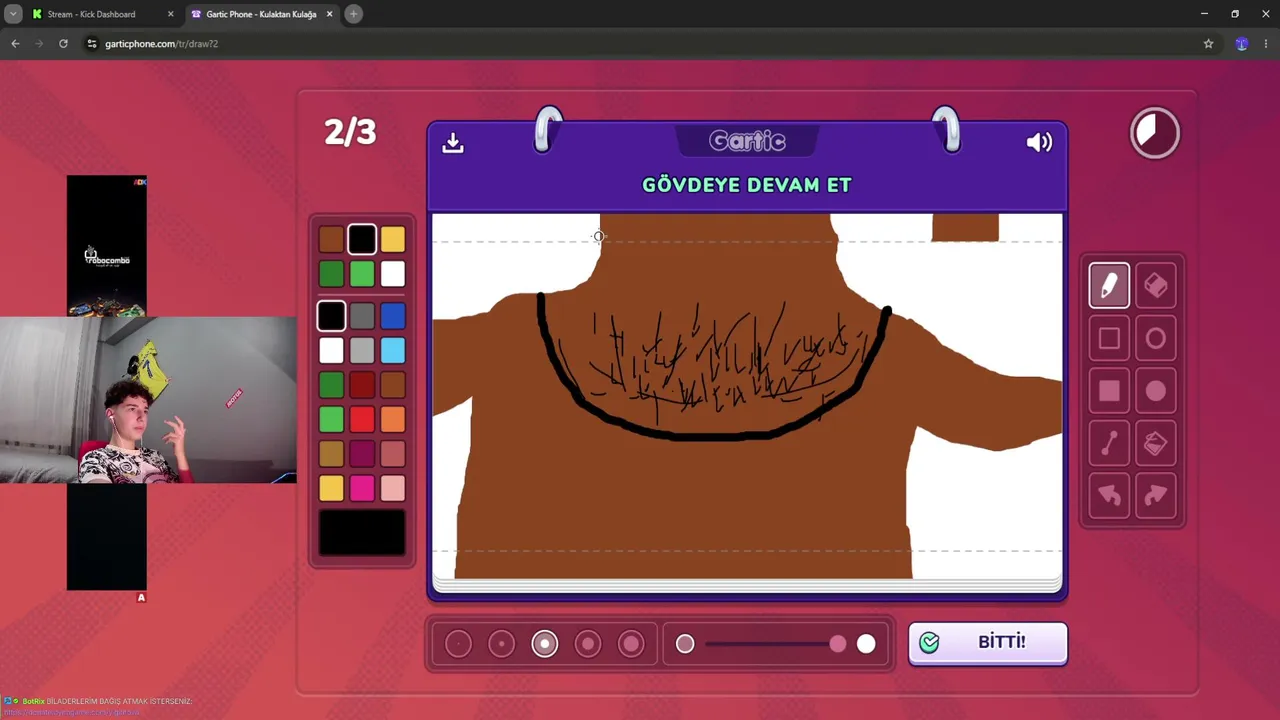Pick the tan gold color swatch

pyautogui.click(x=331, y=454)
